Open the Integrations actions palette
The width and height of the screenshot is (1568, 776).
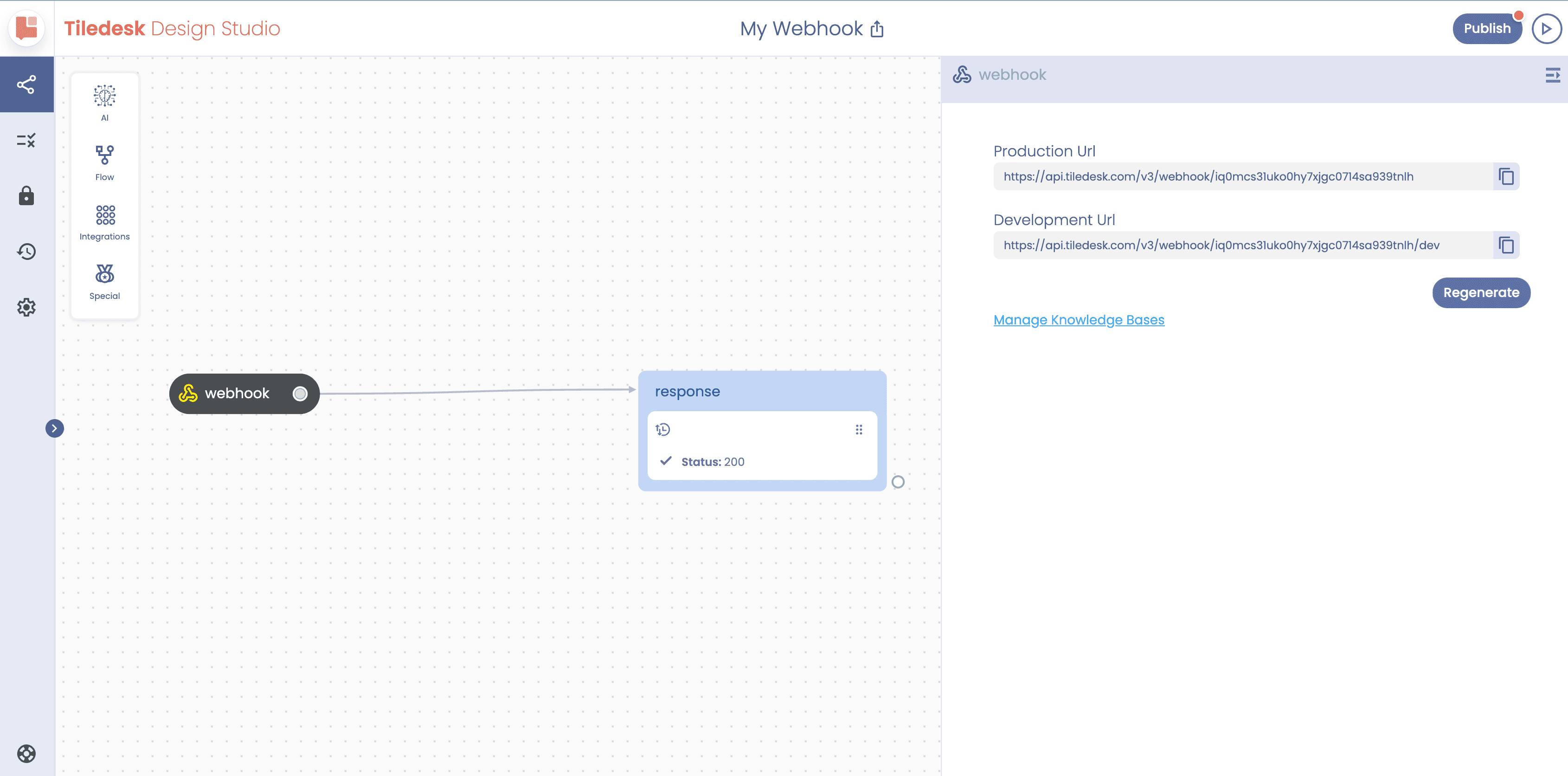tap(105, 222)
